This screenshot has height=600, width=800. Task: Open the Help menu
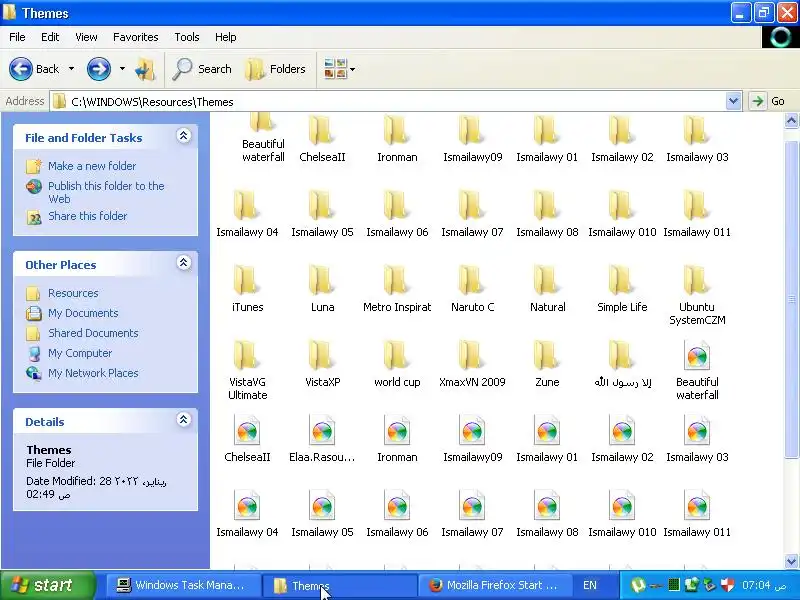226,37
